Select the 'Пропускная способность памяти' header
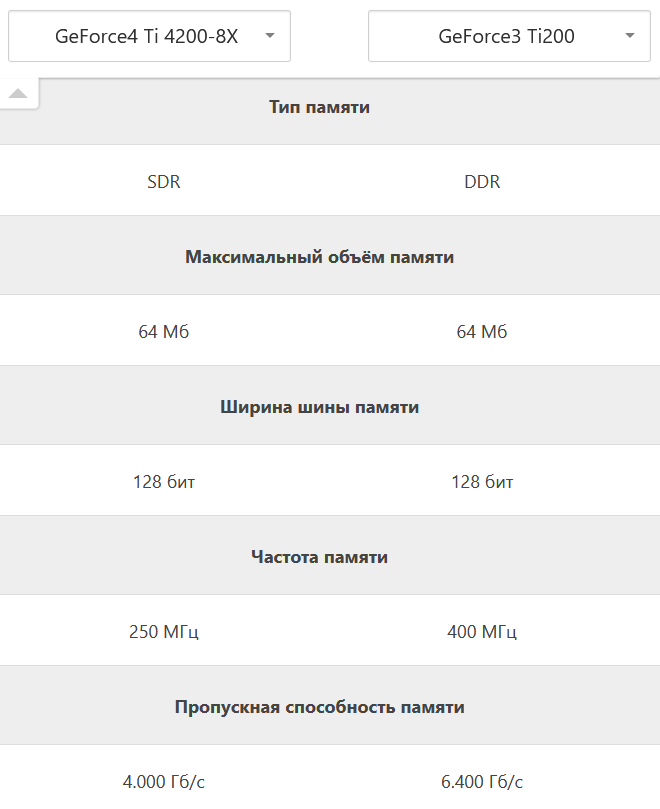This screenshot has width=660, height=809. 319,707
